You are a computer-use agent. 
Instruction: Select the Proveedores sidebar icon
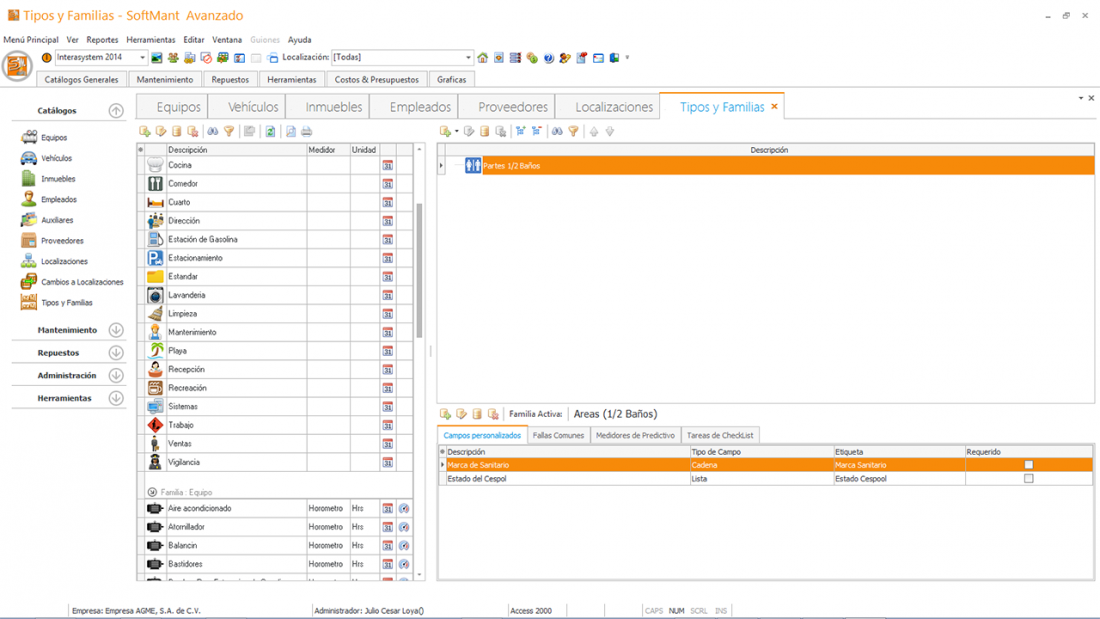[29, 240]
